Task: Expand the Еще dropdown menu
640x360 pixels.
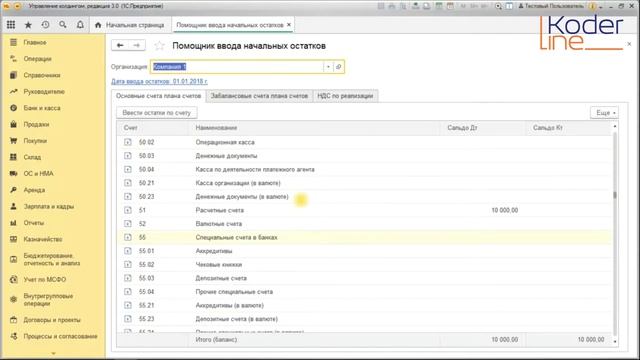Action: pos(604,113)
